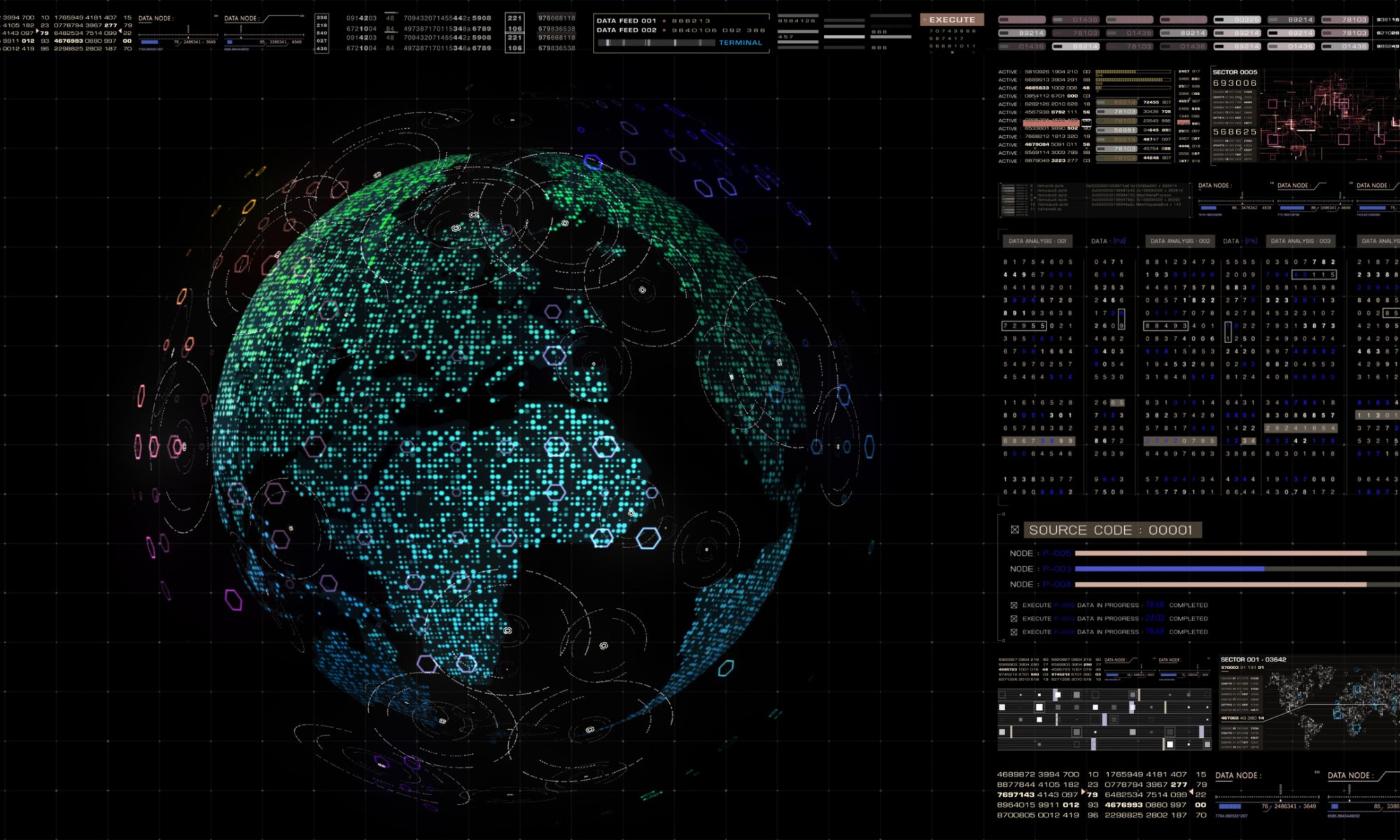The width and height of the screenshot is (1400, 840).
Task: Click the SECTOR 0005 heading
Action: point(1234,72)
